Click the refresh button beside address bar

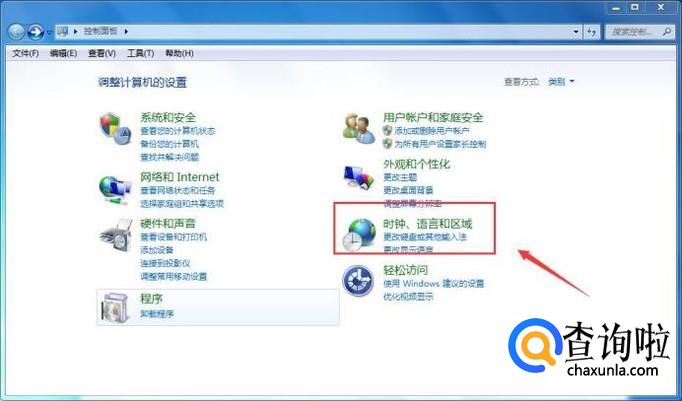[x=592, y=32]
